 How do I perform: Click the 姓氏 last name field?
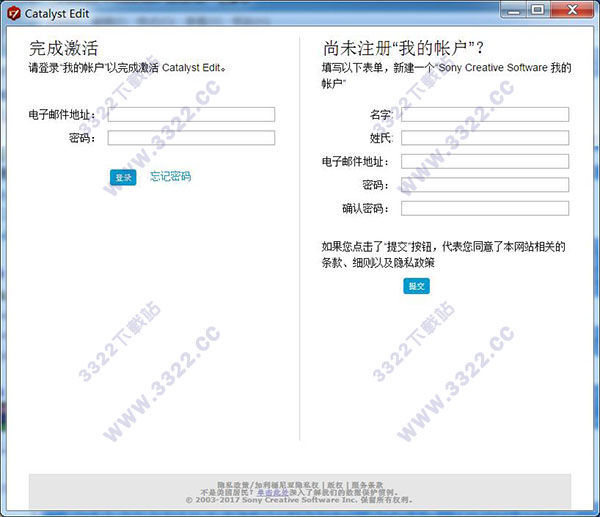click(x=485, y=138)
